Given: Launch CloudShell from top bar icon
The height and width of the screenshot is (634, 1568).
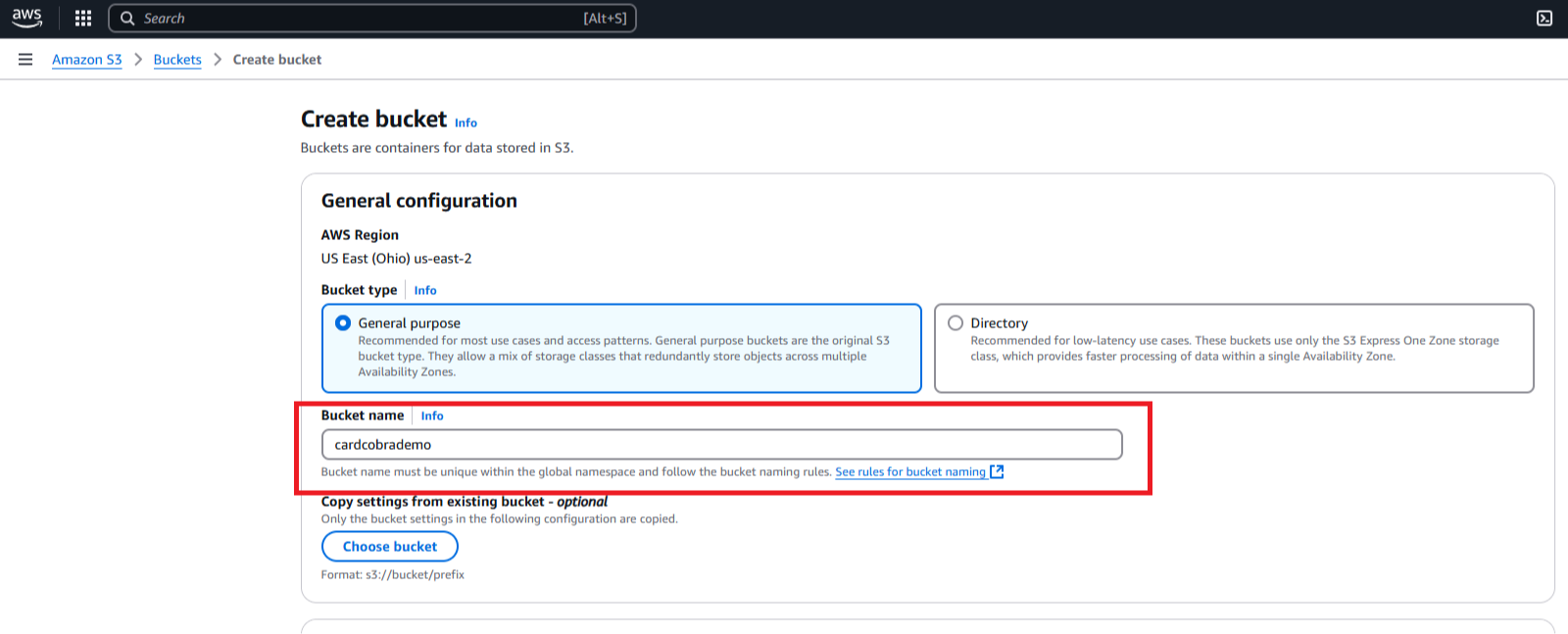Looking at the screenshot, I should (x=1544, y=18).
